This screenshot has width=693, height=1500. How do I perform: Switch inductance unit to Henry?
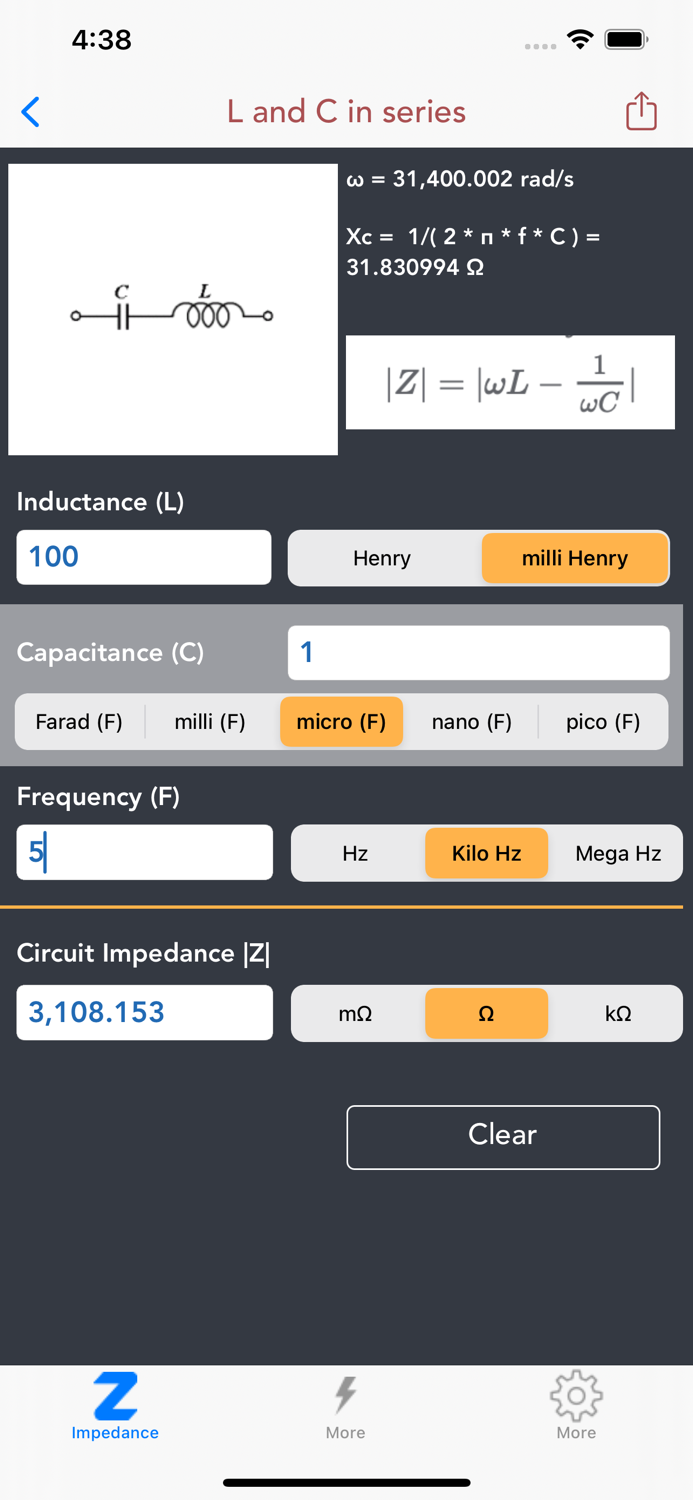(x=384, y=557)
